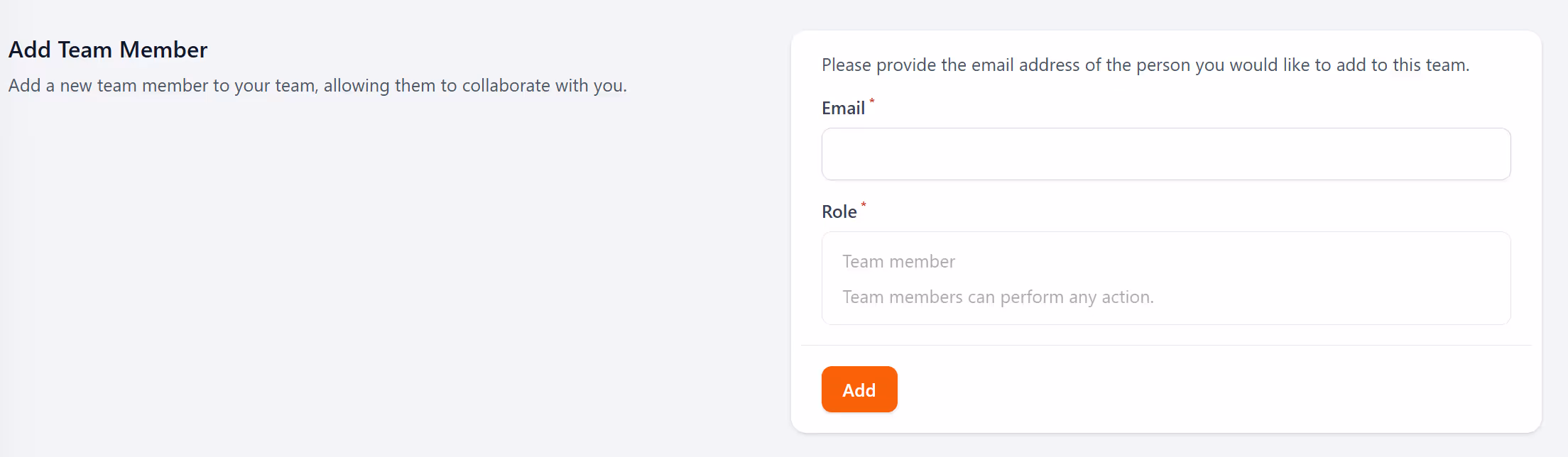Viewport: 1568px width, 457px height.
Task: Click the Add Team Member heading
Action: coord(108,49)
